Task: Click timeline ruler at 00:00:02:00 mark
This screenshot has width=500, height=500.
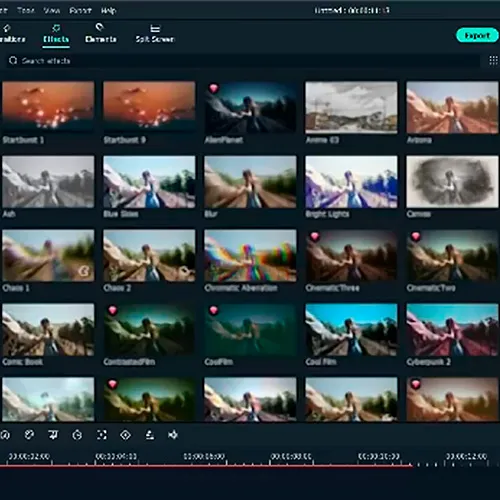Action: (29, 456)
